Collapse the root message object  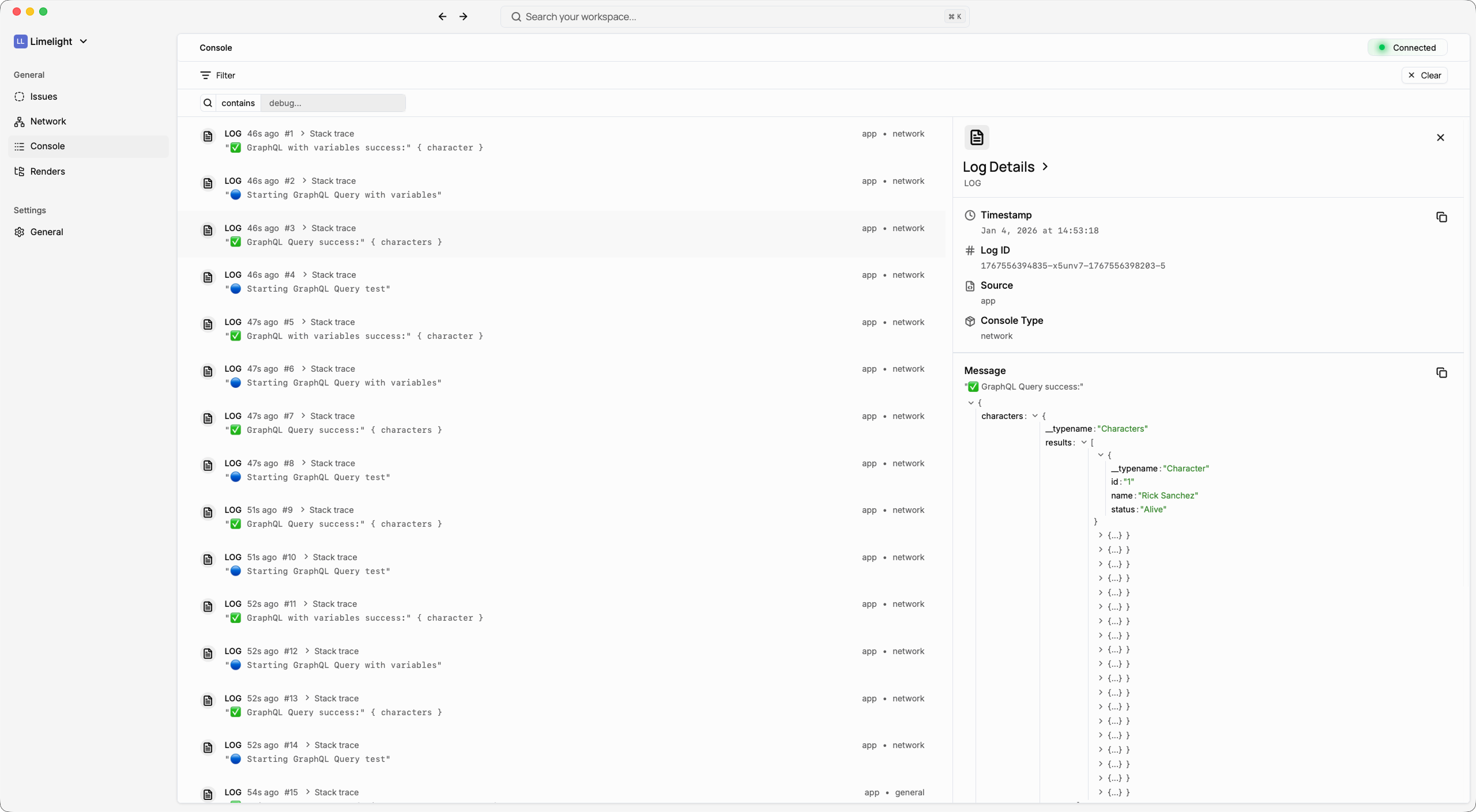(x=971, y=403)
